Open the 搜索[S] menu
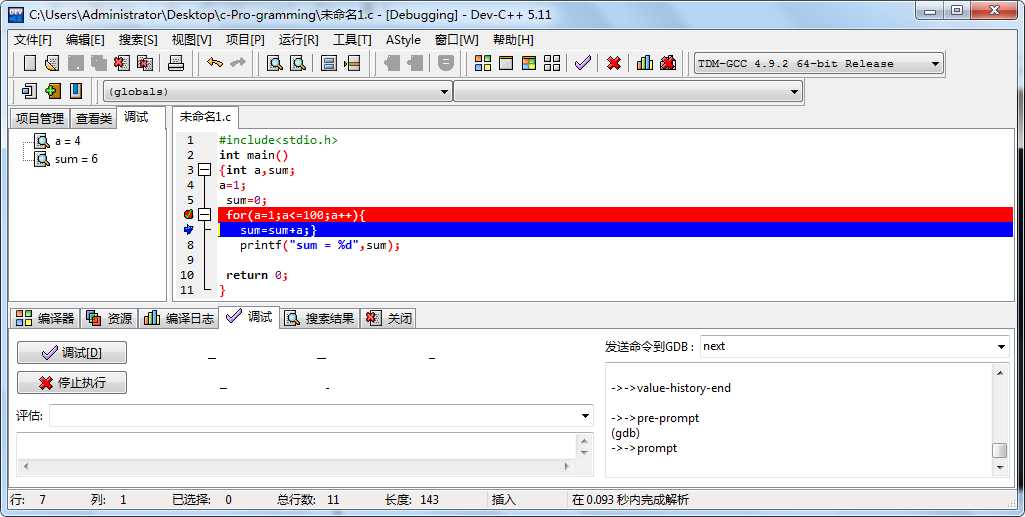The image size is (1025, 517). click(138, 40)
